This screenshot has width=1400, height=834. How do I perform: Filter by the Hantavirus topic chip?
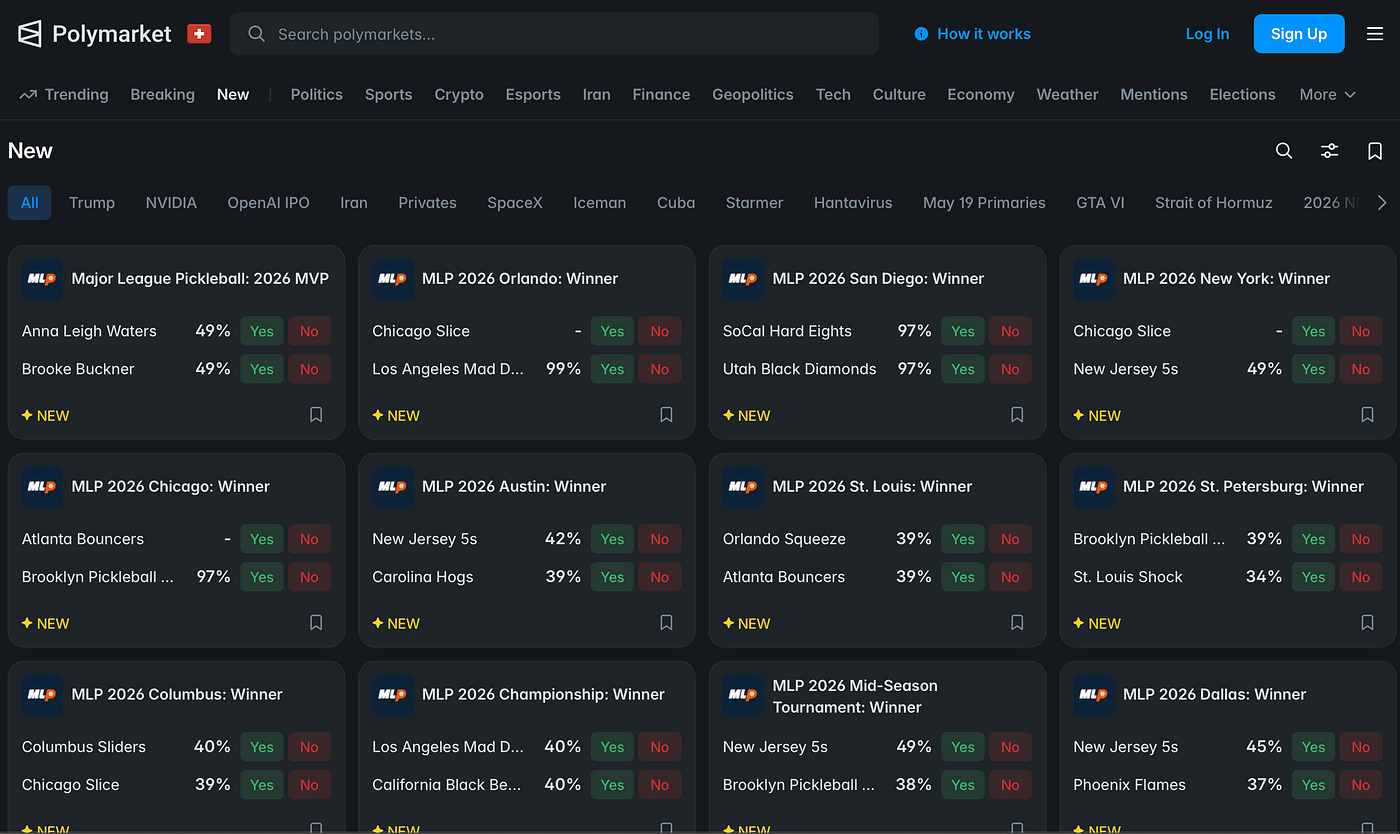point(853,203)
